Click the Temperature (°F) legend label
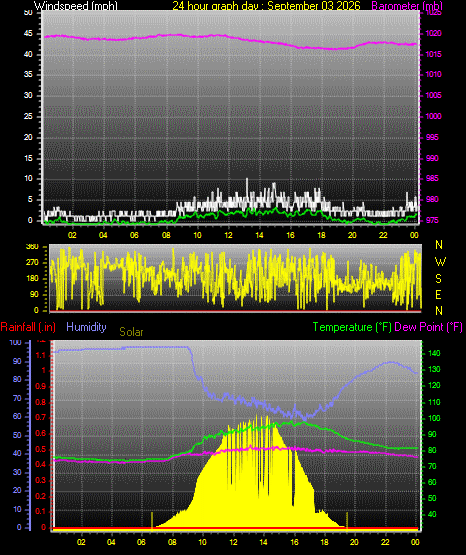This screenshot has width=466, height=555. [x=352, y=327]
